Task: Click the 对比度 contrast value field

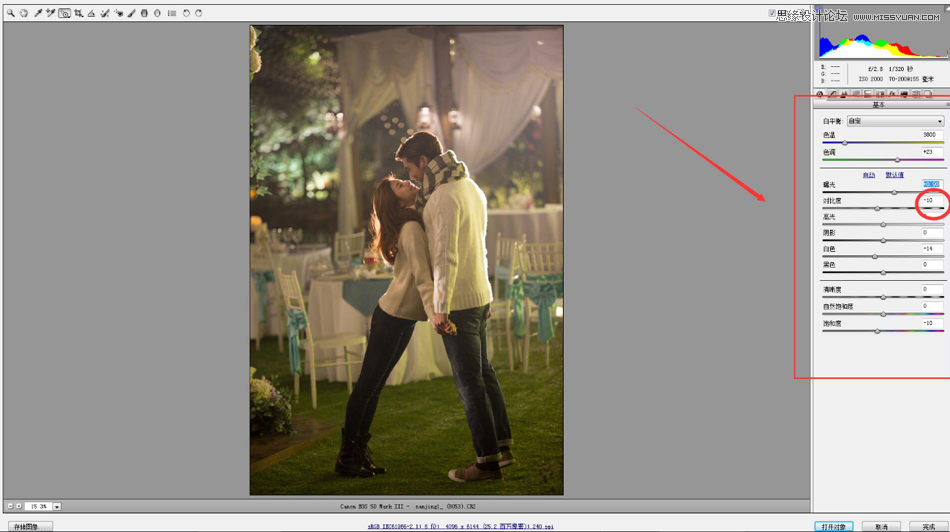Action: (x=929, y=201)
